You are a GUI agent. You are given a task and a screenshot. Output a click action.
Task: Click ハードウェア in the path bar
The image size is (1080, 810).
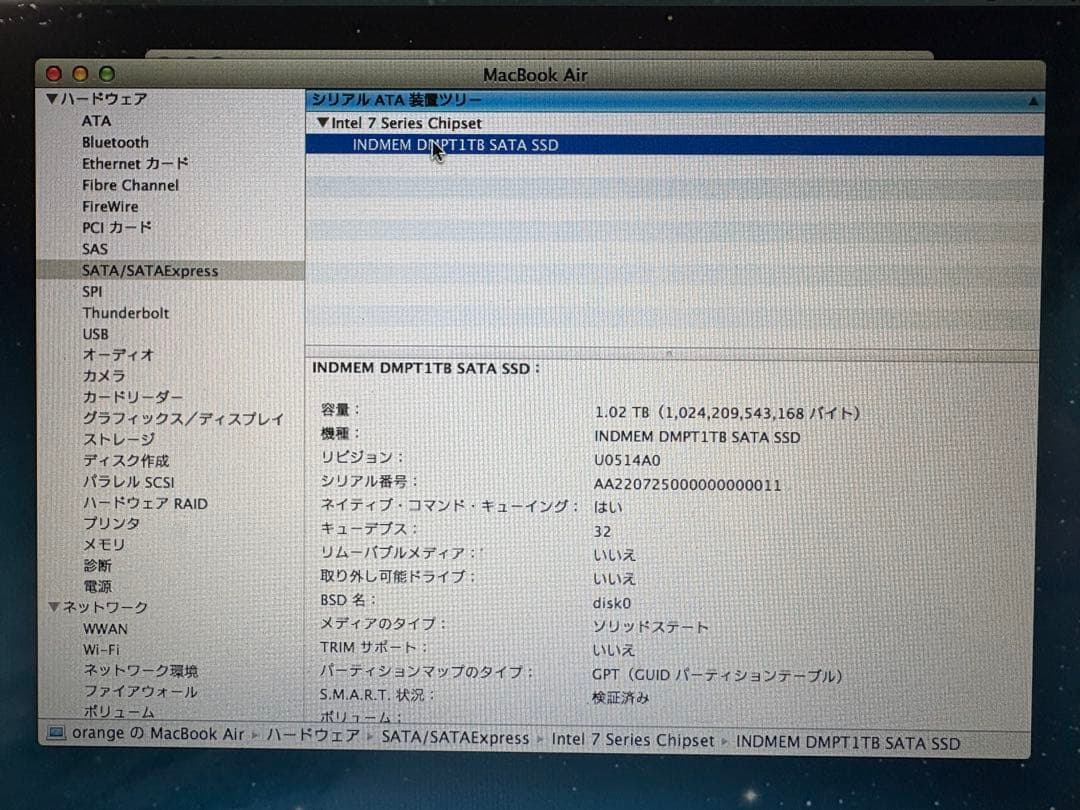(313, 736)
